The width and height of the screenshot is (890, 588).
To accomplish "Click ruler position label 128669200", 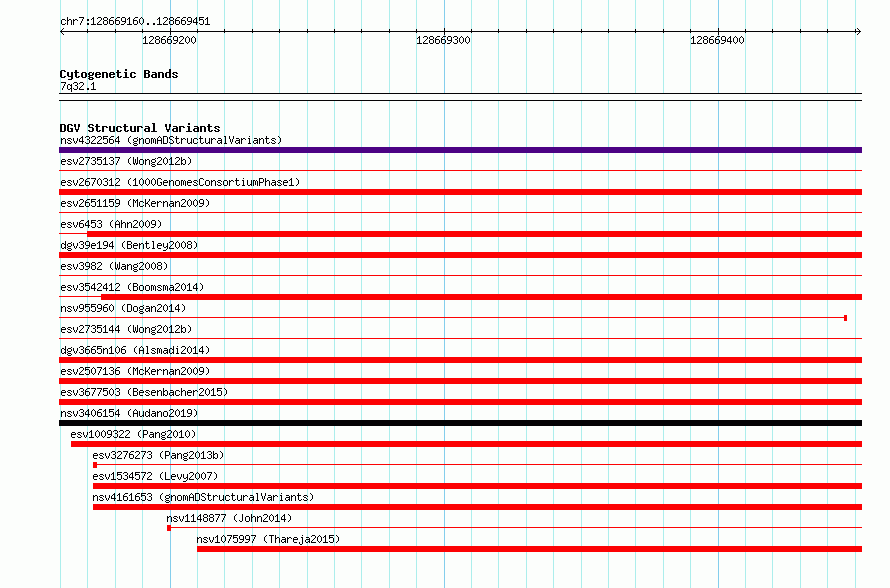I will 169,40.
